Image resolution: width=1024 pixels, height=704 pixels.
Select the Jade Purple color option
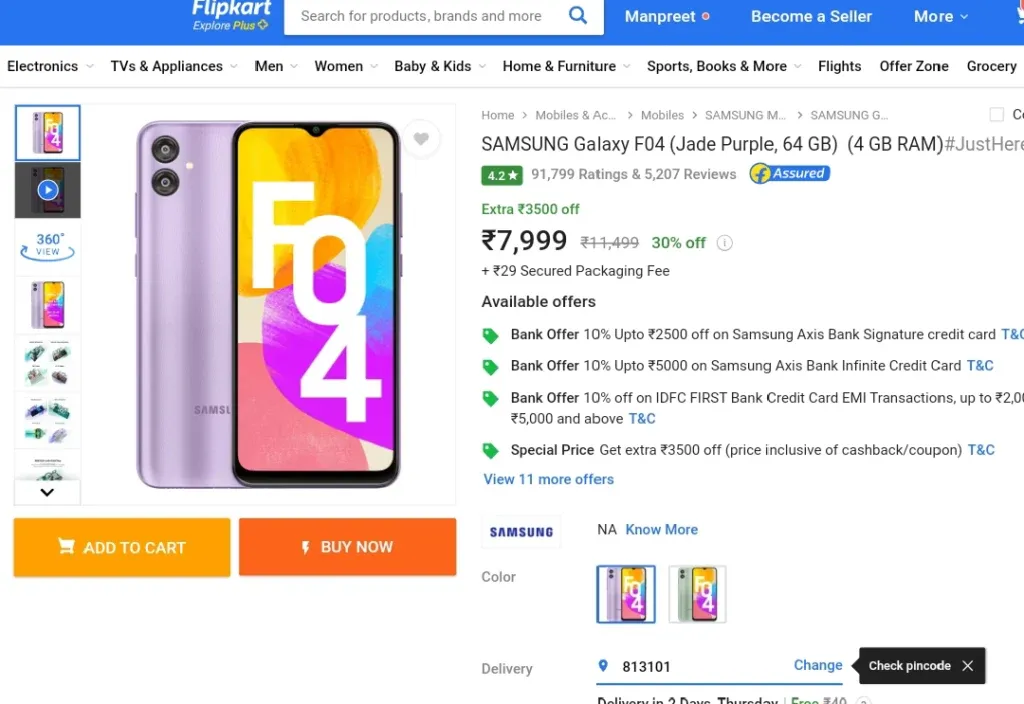click(x=626, y=594)
